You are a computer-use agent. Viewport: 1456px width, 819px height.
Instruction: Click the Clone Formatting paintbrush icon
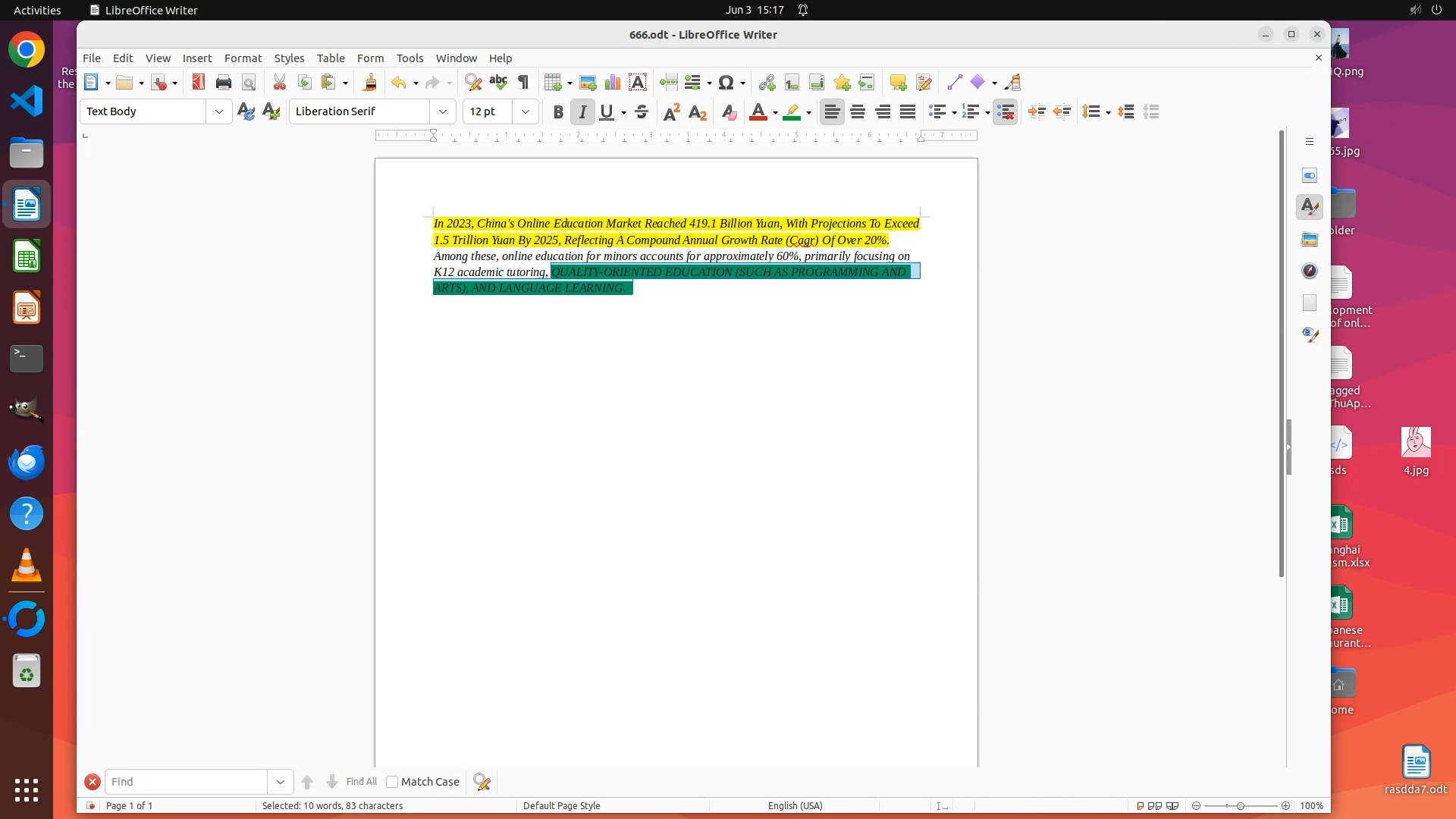coord(370,83)
